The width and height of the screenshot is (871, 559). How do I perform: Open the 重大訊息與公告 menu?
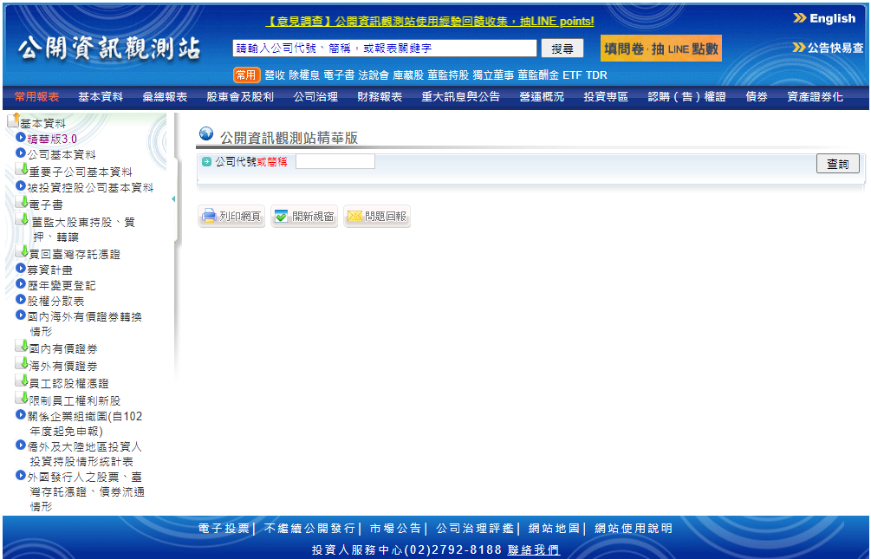click(460, 97)
